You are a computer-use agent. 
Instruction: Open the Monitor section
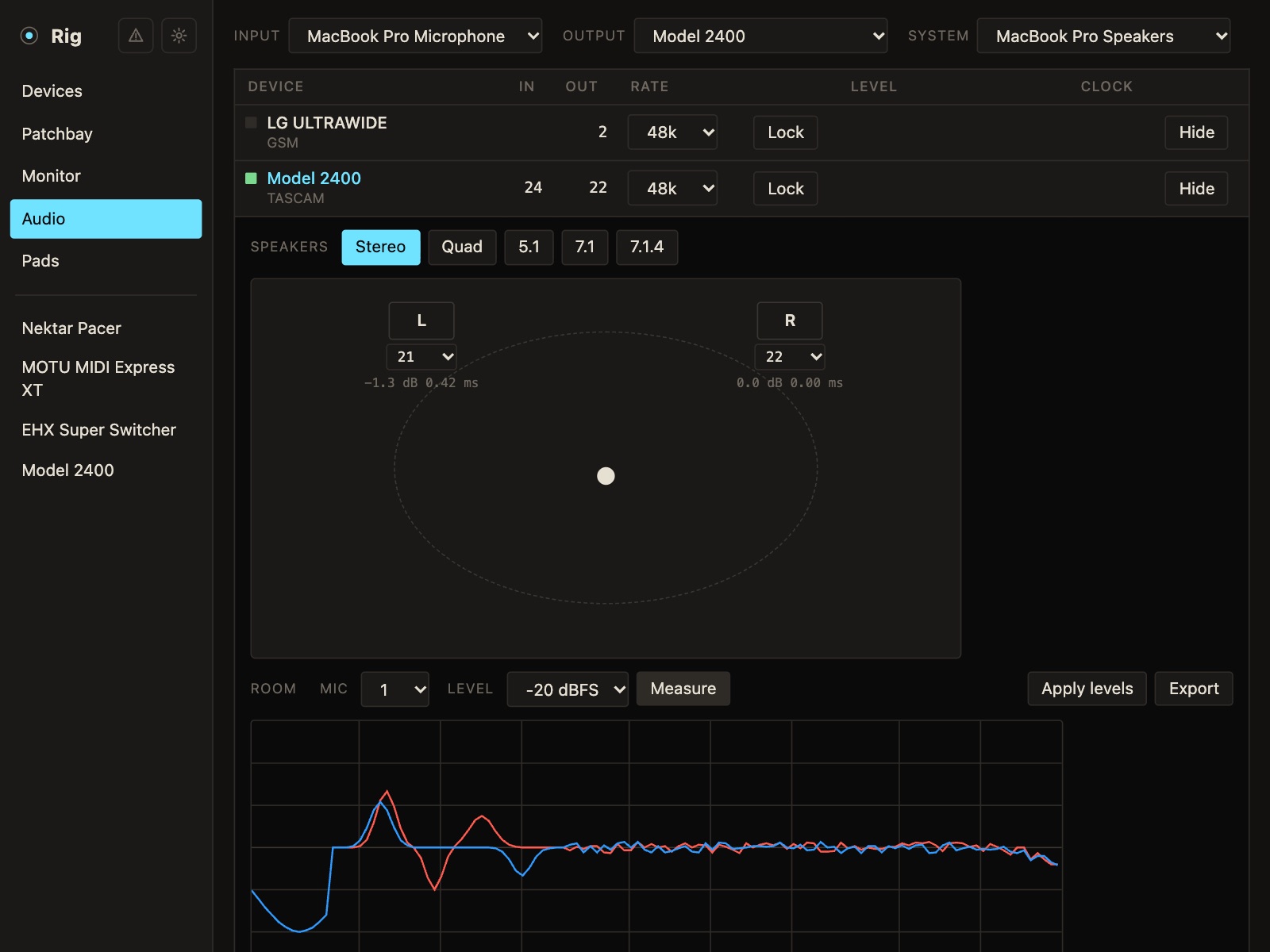(x=106, y=176)
